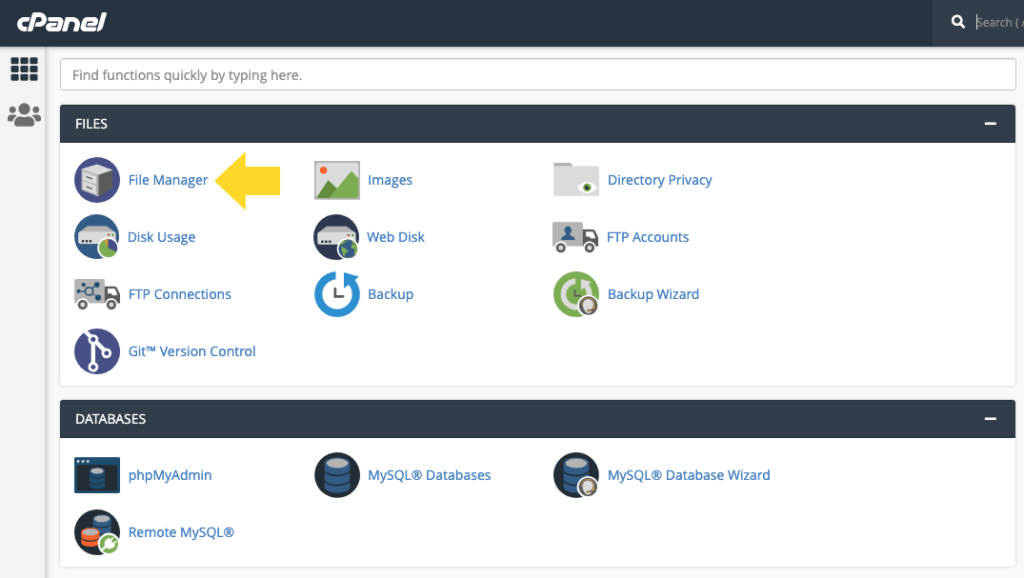The image size is (1024, 578).
Task: Click the Remote MySQL icon
Action: (97, 532)
